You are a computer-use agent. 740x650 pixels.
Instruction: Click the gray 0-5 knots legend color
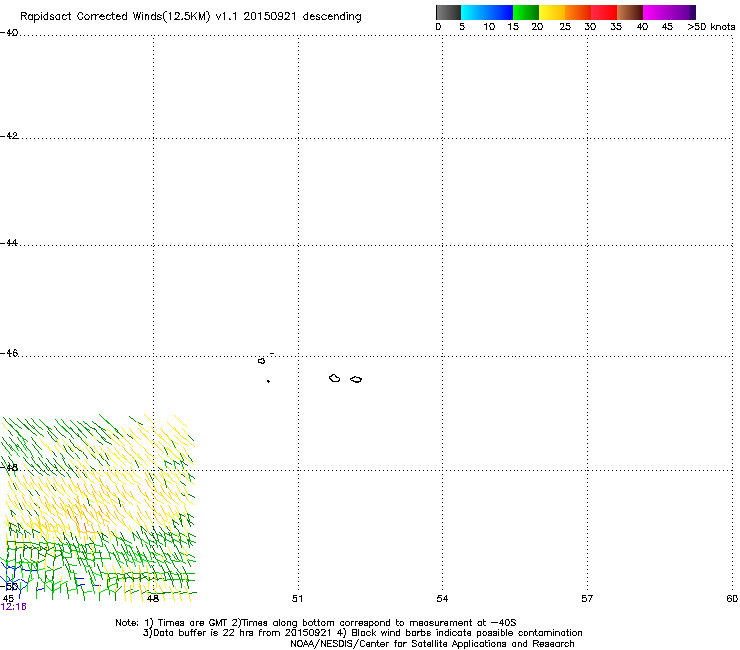[x=448, y=12]
